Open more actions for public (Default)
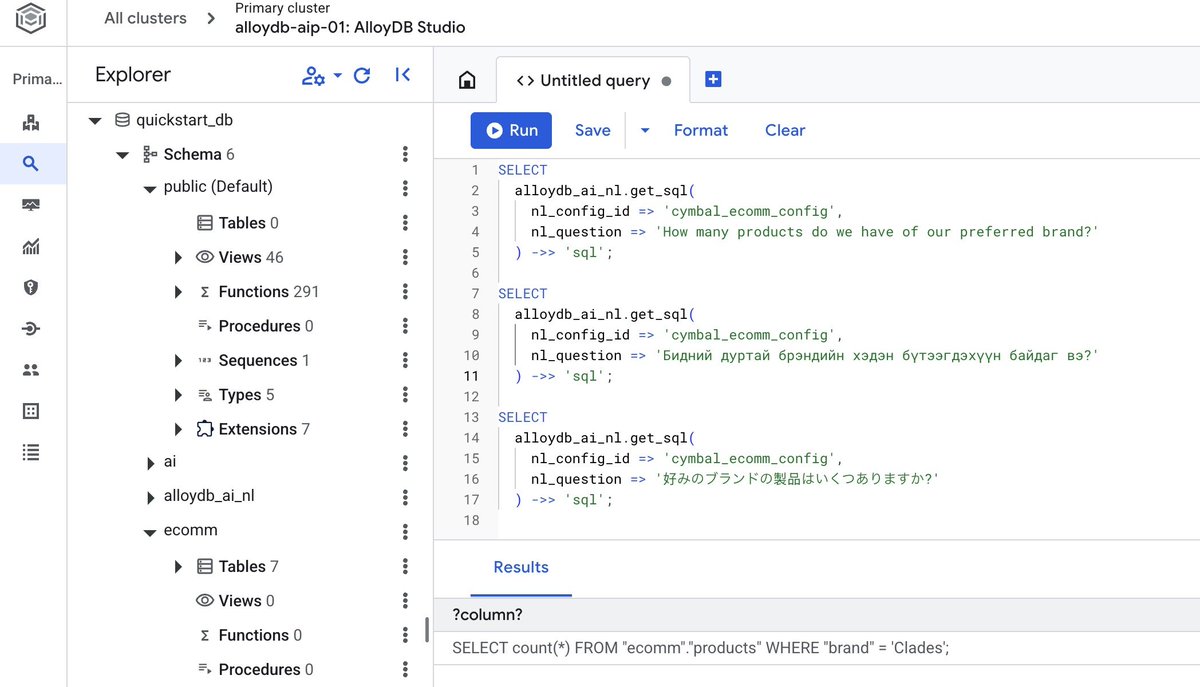The height and width of the screenshot is (687, 1200). coord(405,188)
